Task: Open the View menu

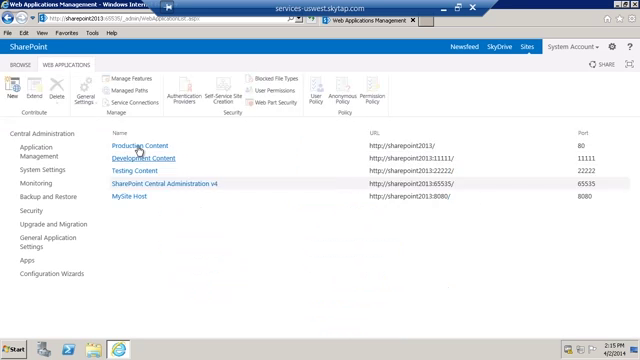Action: pos(42,33)
